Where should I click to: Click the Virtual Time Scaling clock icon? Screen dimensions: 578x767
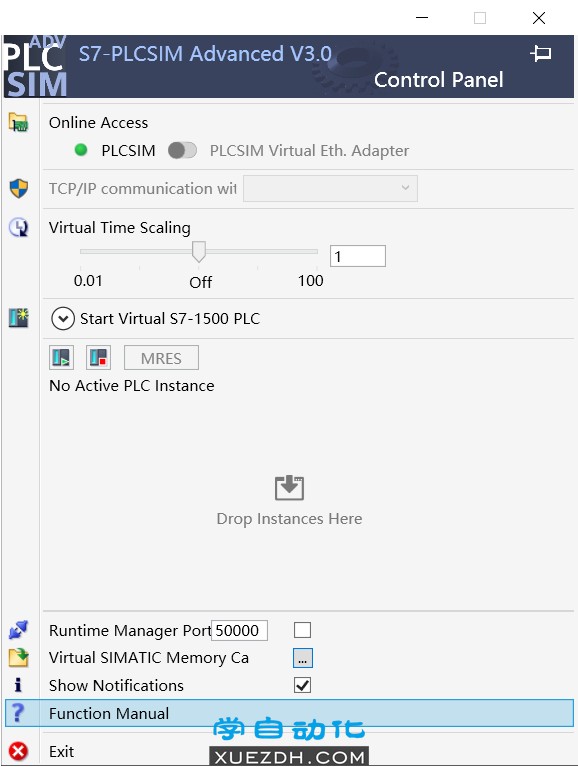19,227
